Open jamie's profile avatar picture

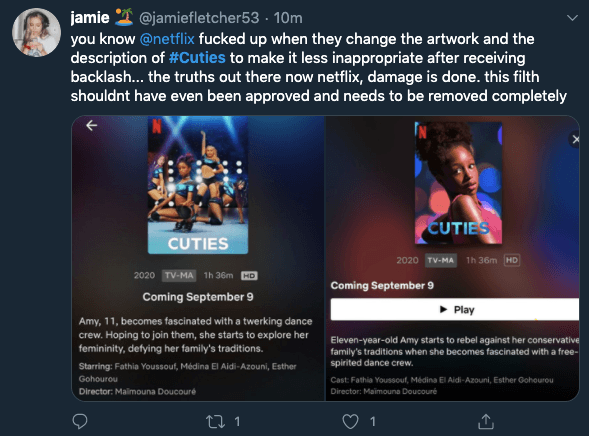[36, 33]
